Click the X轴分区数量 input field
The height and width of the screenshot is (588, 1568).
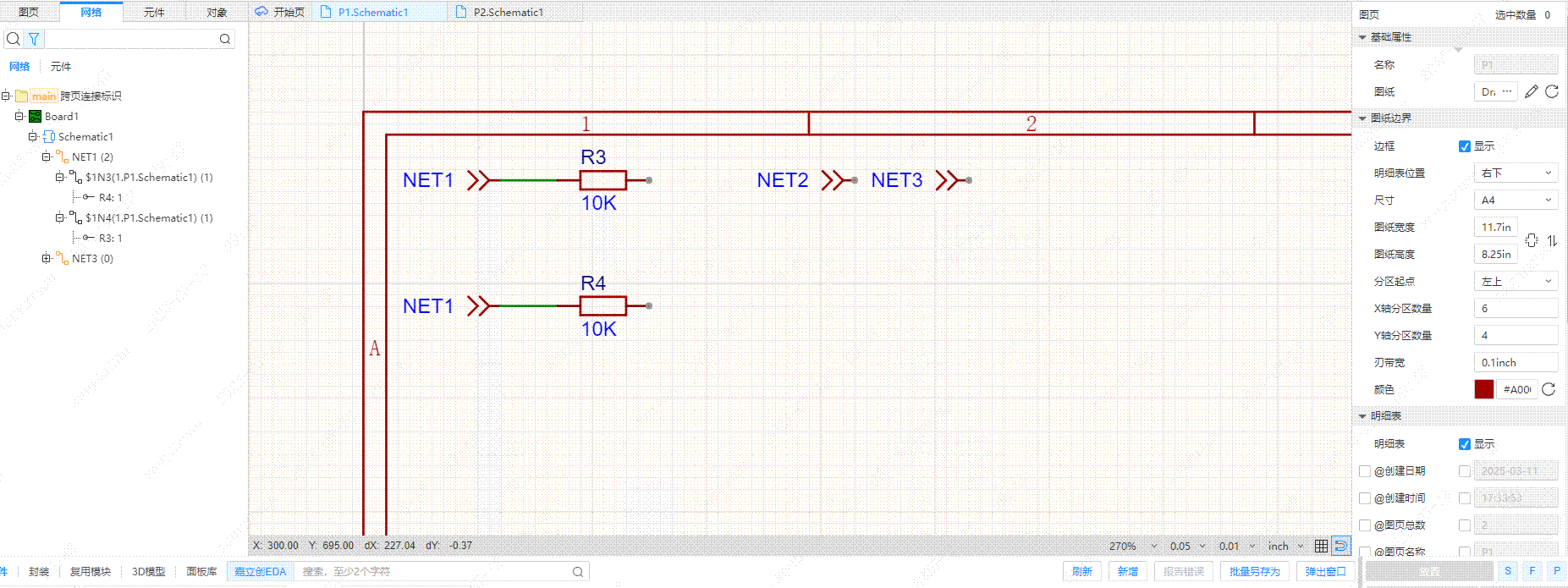pyautogui.click(x=1516, y=309)
